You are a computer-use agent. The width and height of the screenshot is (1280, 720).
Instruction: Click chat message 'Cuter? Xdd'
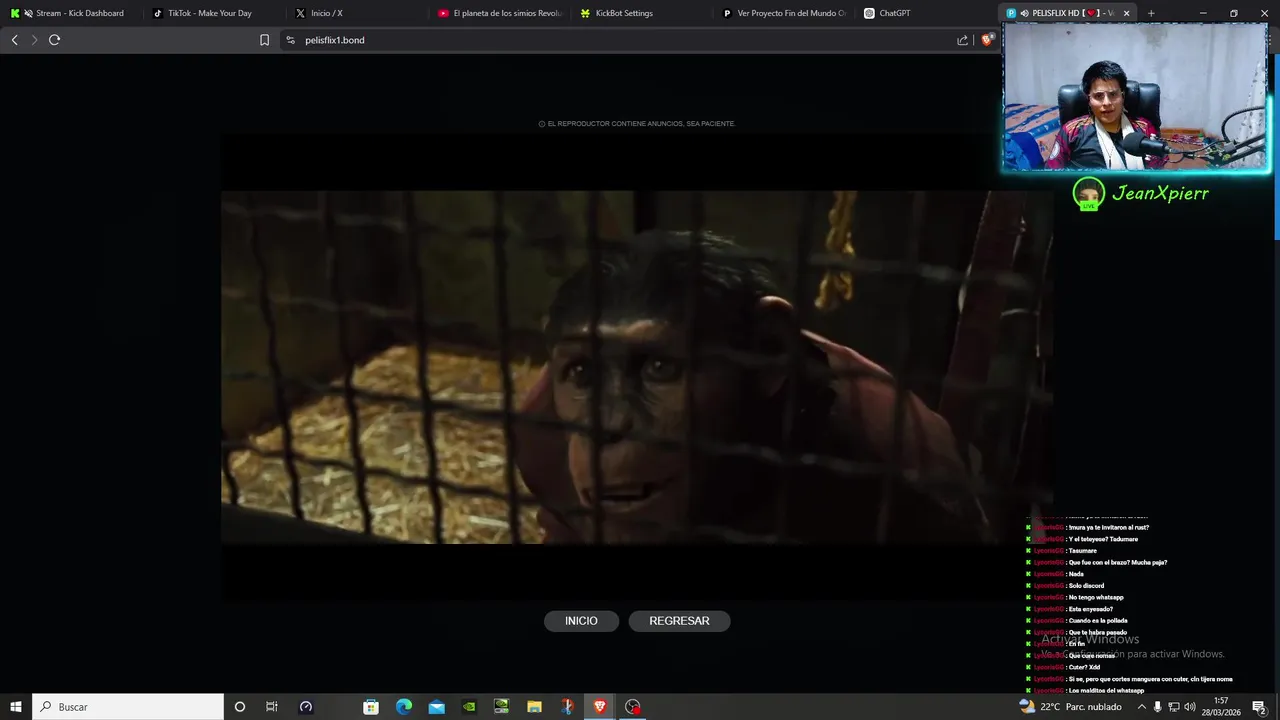tap(1084, 667)
